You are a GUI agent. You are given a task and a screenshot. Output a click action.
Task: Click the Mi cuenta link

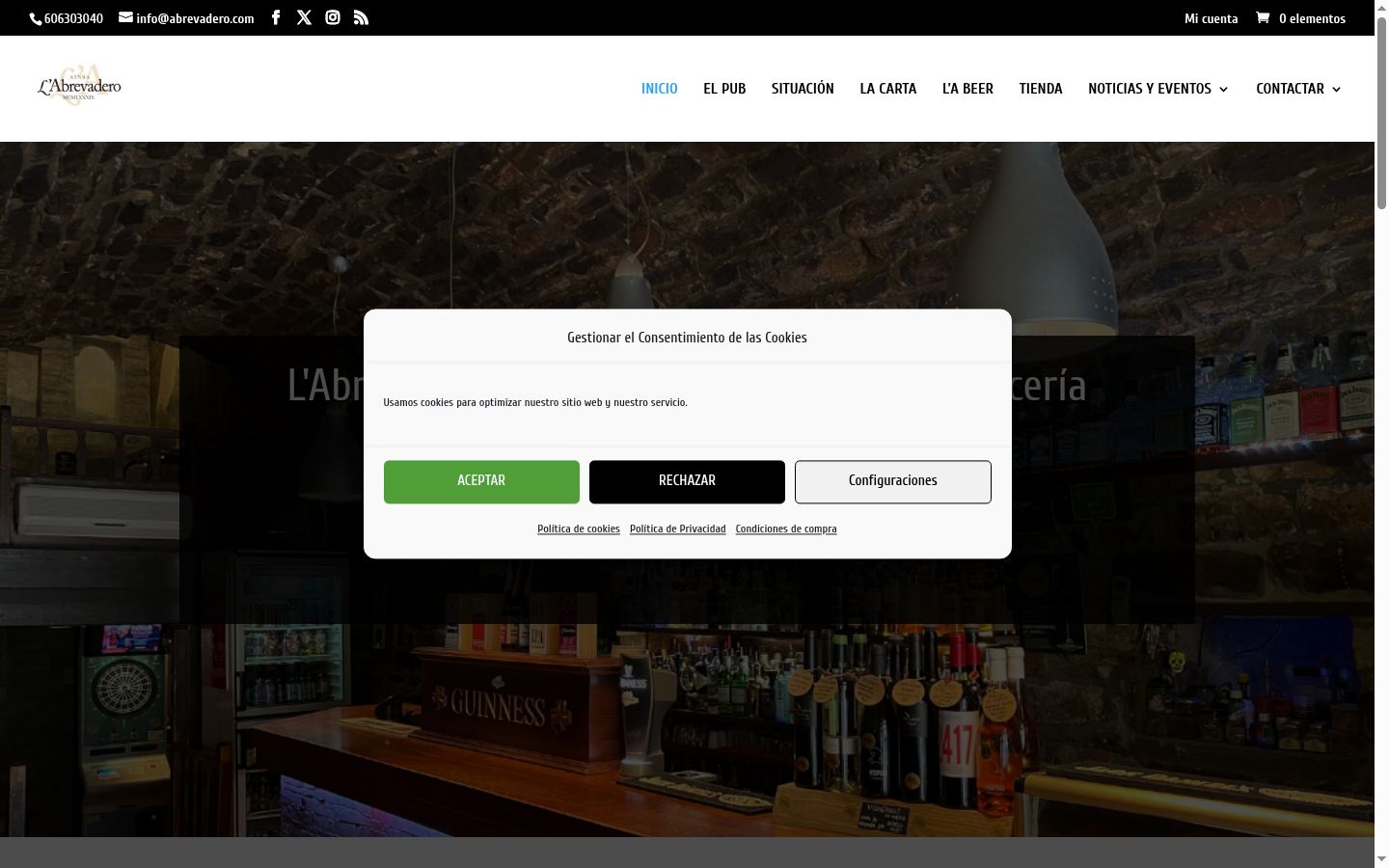coord(1211,18)
